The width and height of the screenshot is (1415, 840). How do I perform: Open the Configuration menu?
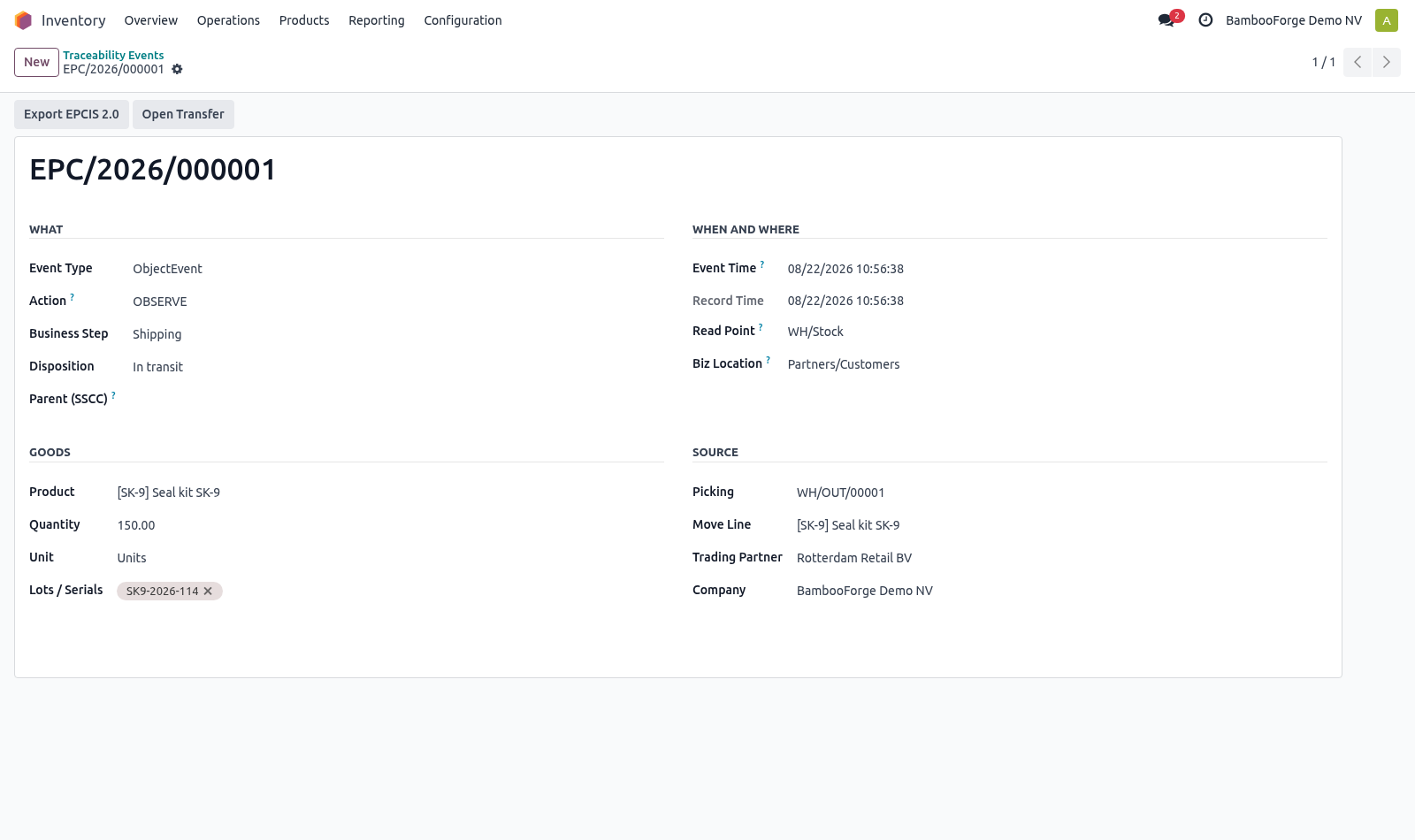tap(463, 20)
